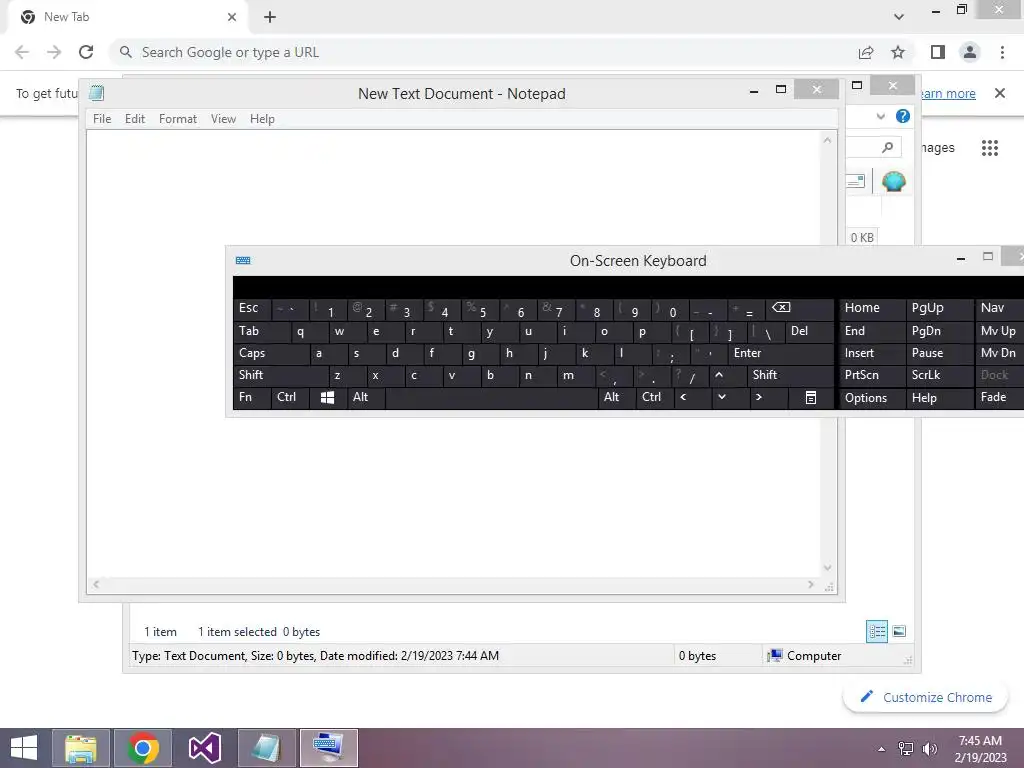Click the Del key on keyboard
1024x768 pixels.
(809, 331)
